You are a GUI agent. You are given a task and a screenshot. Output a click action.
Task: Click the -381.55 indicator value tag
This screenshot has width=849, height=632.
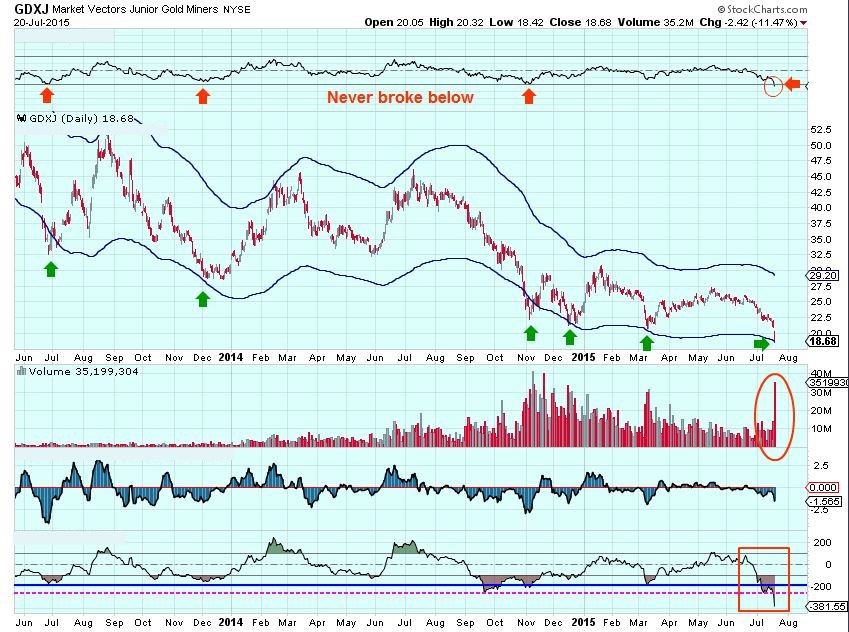point(827,607)
